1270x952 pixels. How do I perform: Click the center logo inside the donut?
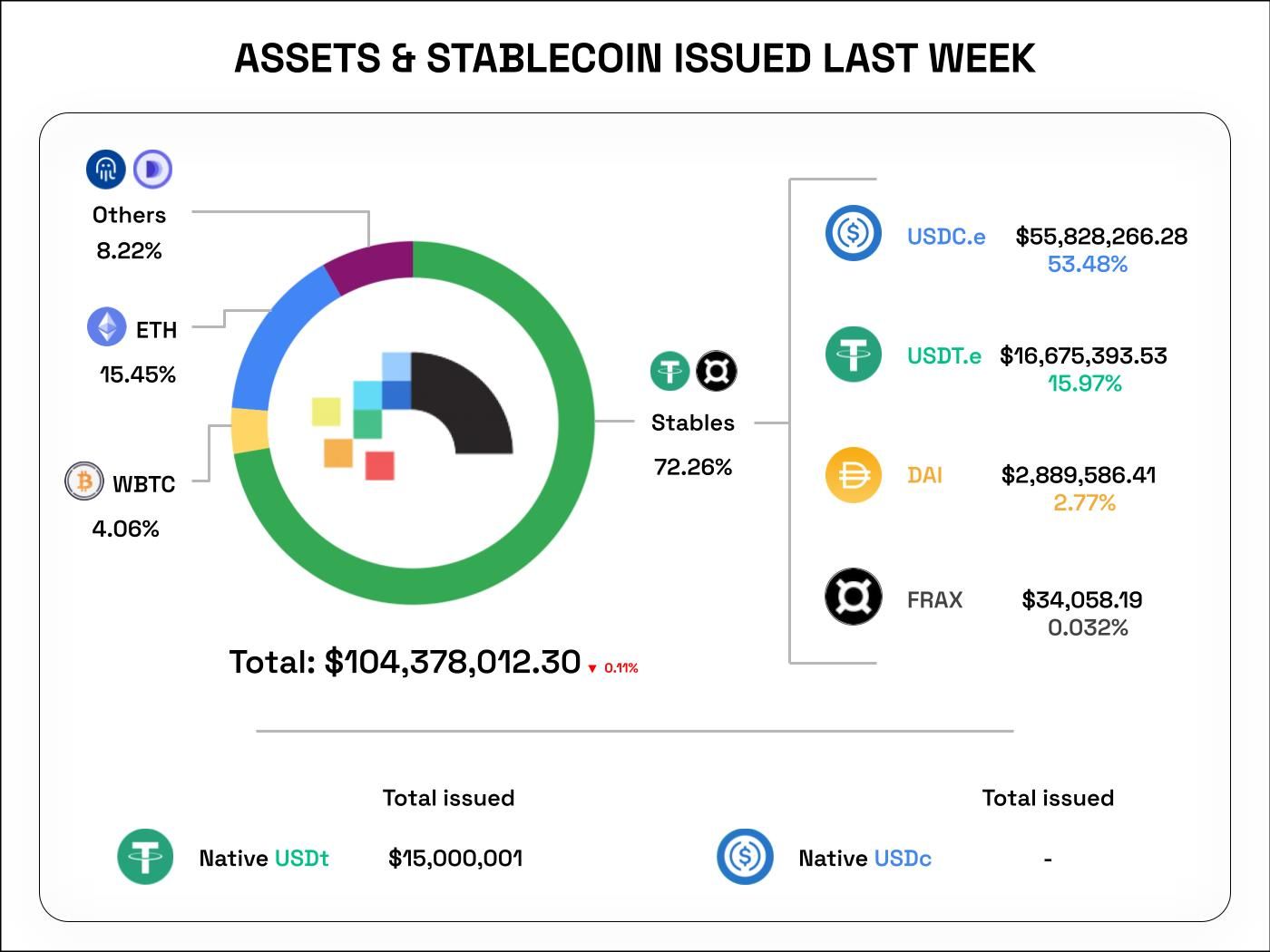[413, 417]
